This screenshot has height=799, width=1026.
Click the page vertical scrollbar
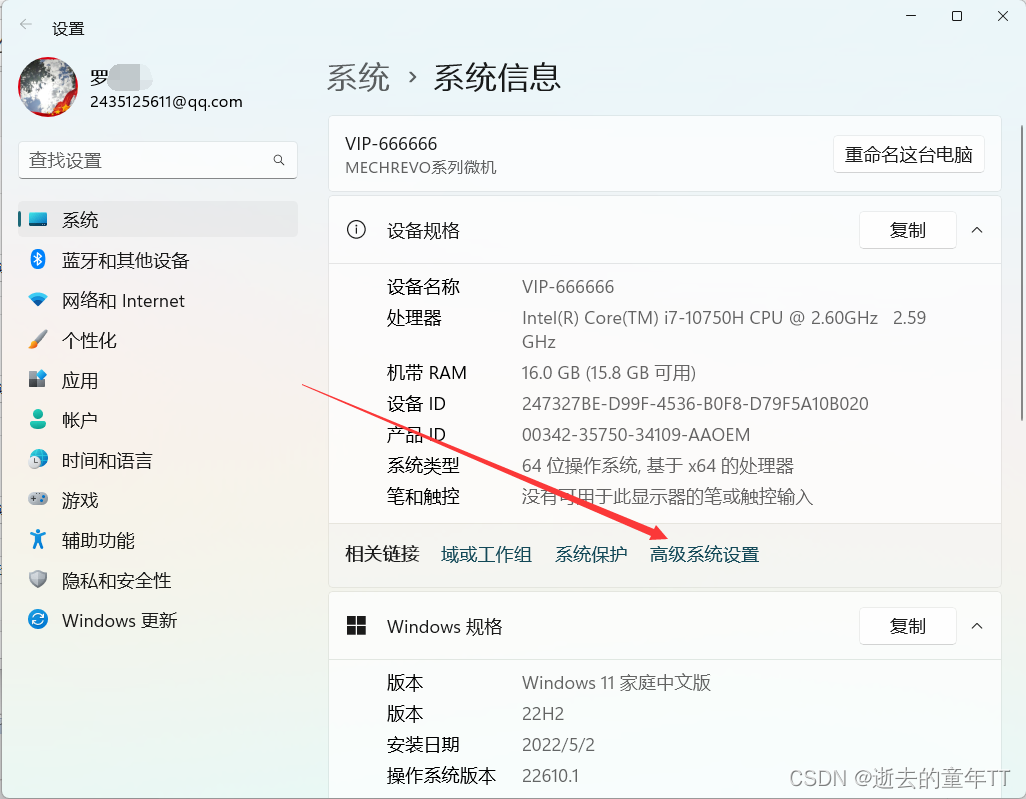(x=1021, y=273)
